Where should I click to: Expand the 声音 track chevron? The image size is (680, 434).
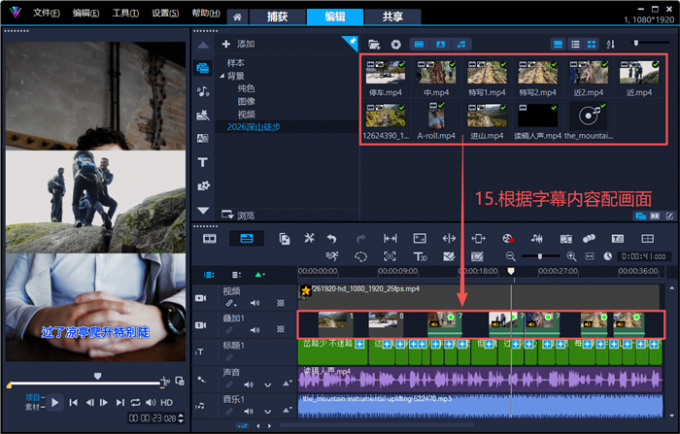[268, 385]
